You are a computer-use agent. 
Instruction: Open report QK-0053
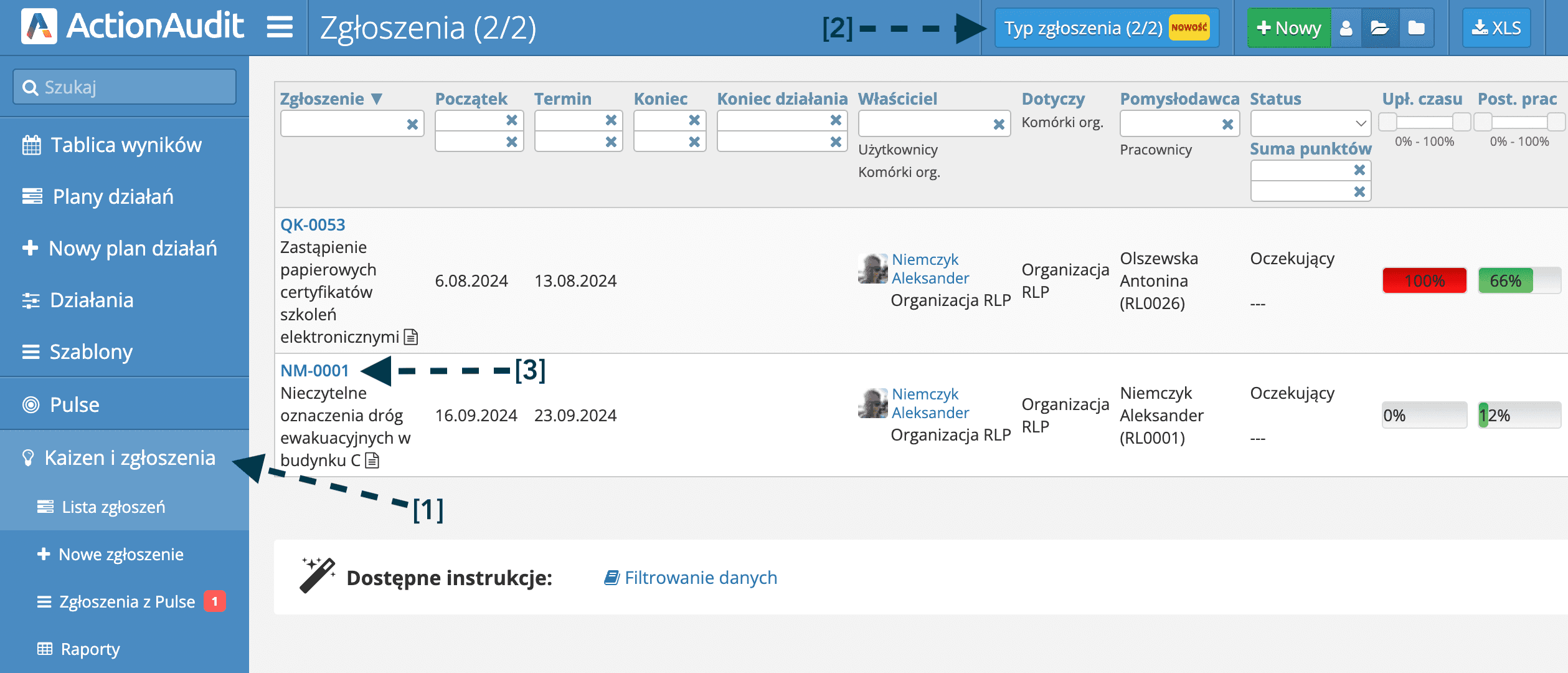pyautogui.click(x=313, y=224)
